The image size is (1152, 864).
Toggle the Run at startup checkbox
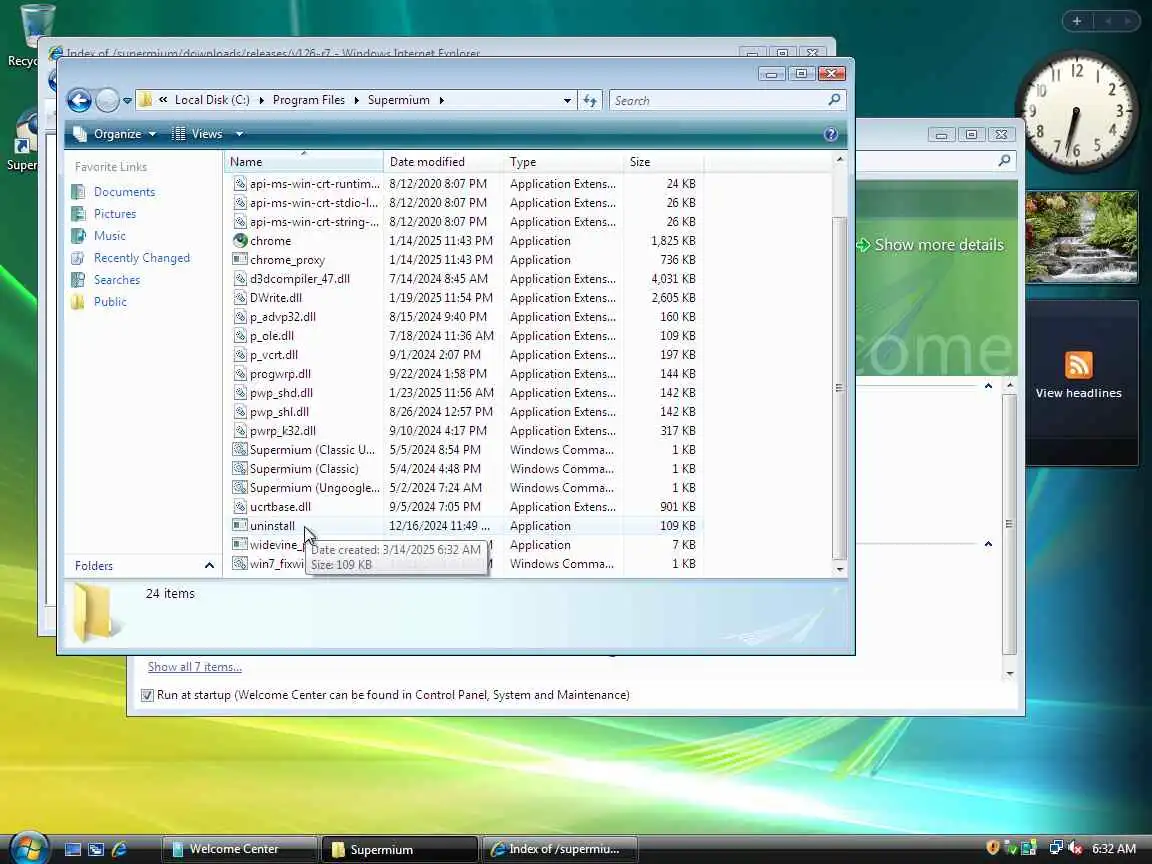point(147,695)
